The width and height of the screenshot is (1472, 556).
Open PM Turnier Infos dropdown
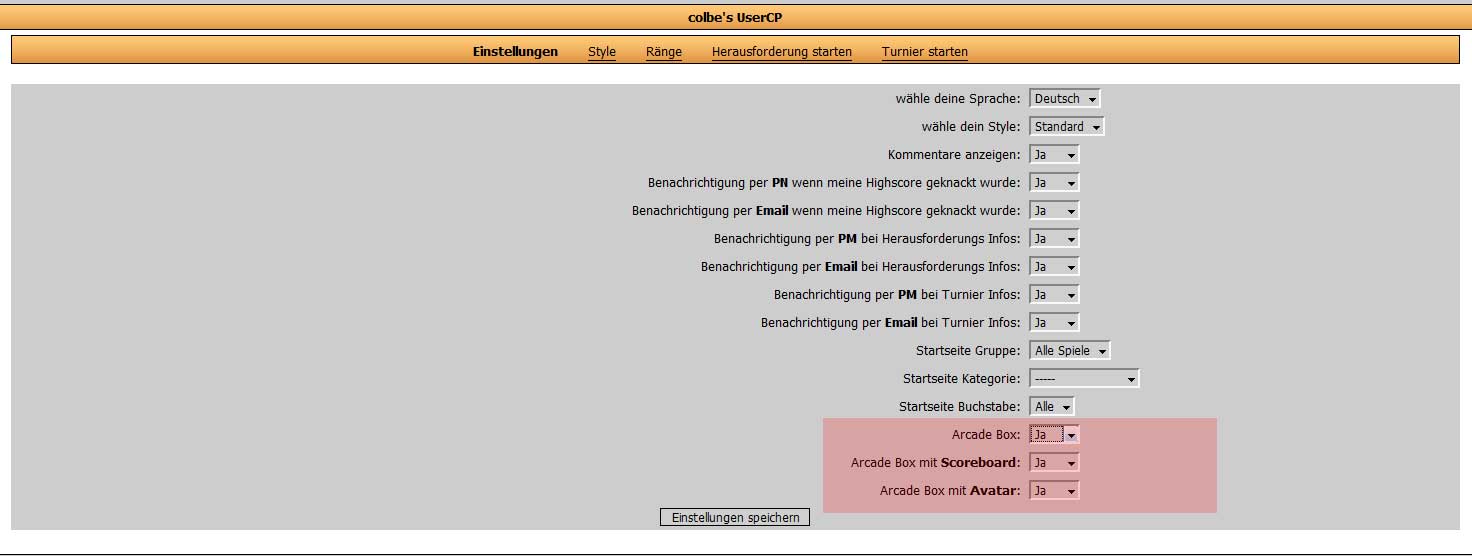[1054, 295]
